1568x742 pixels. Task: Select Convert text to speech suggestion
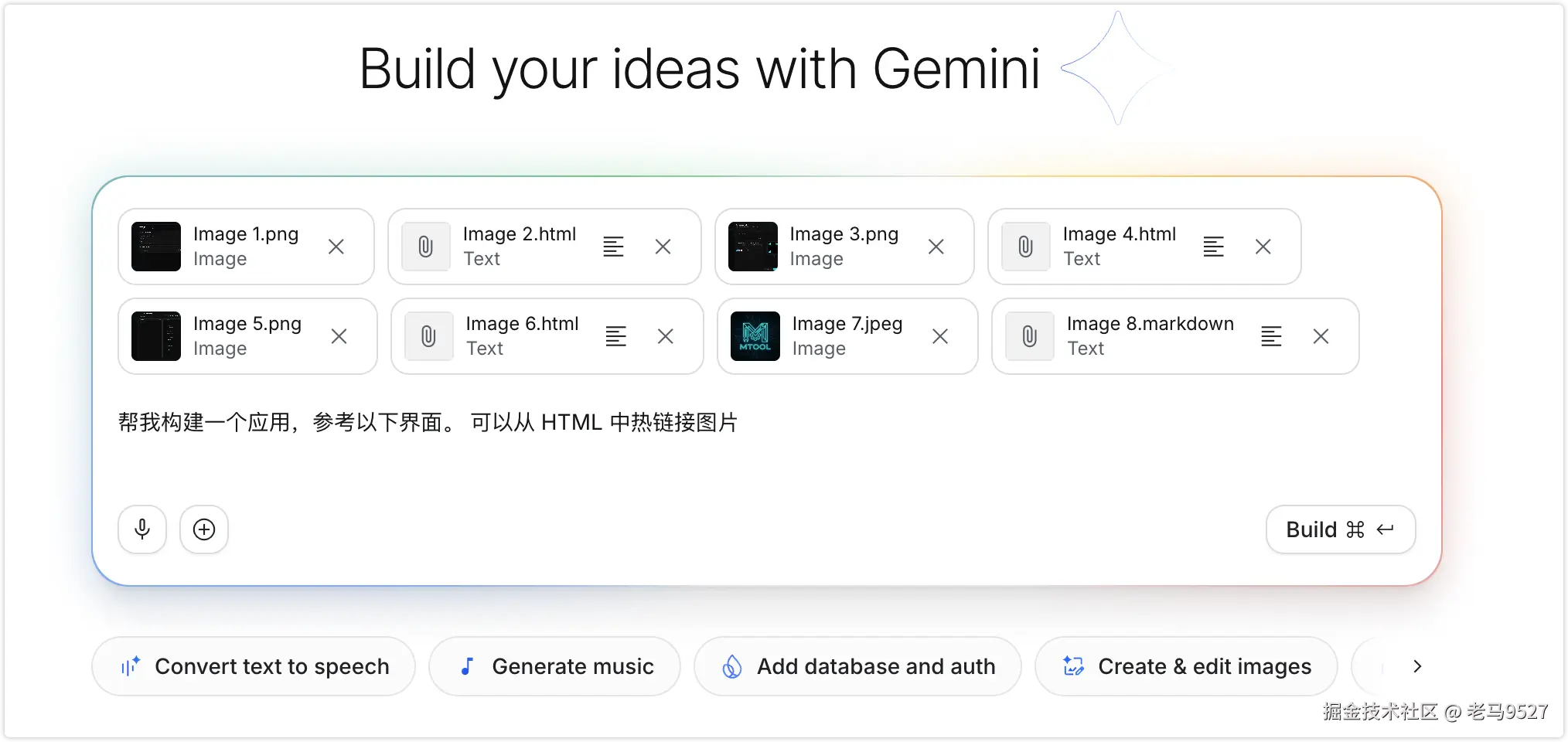[x=254, y=666]
